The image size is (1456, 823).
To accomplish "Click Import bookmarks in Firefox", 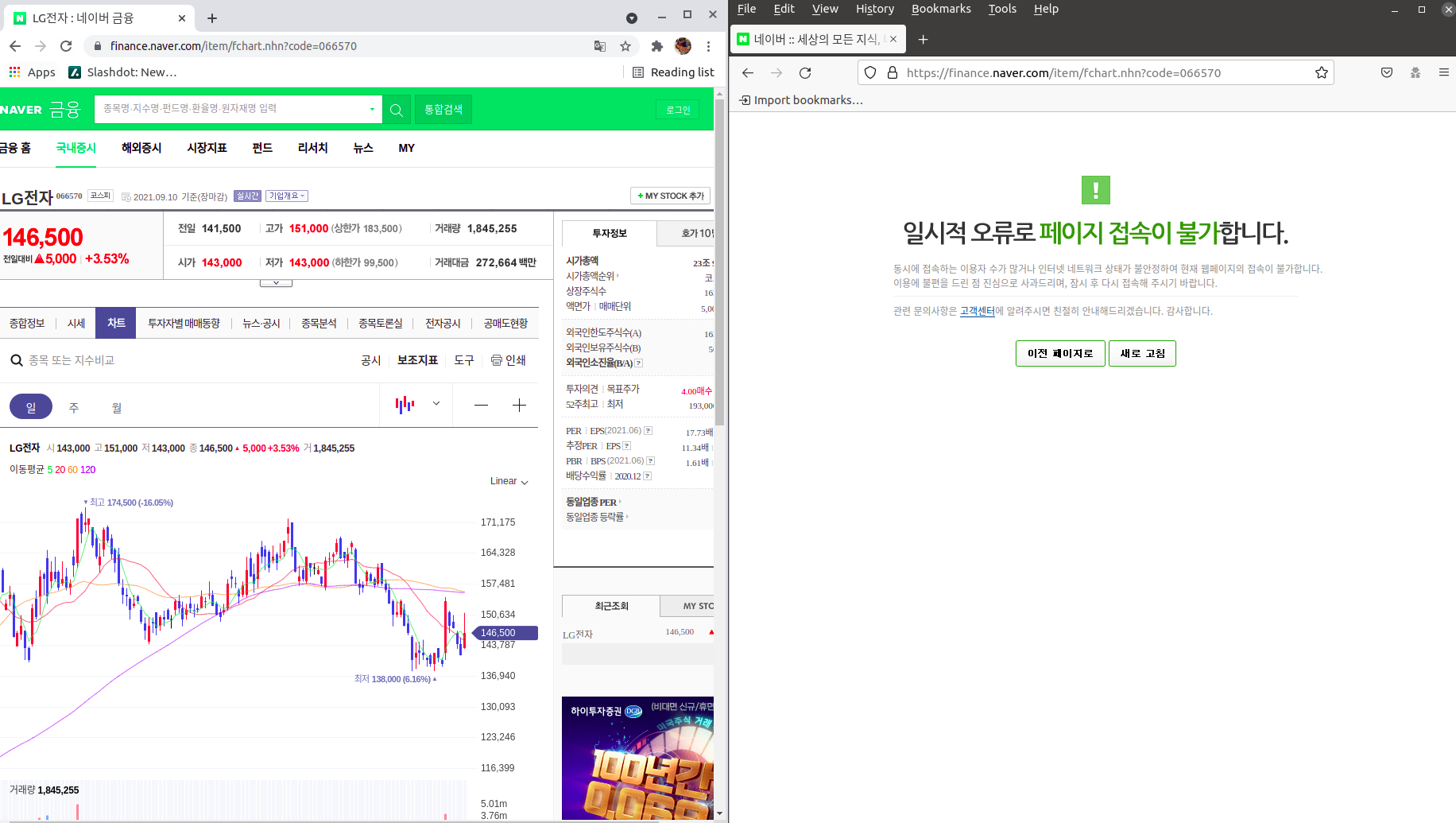I will tap(801, 100).
